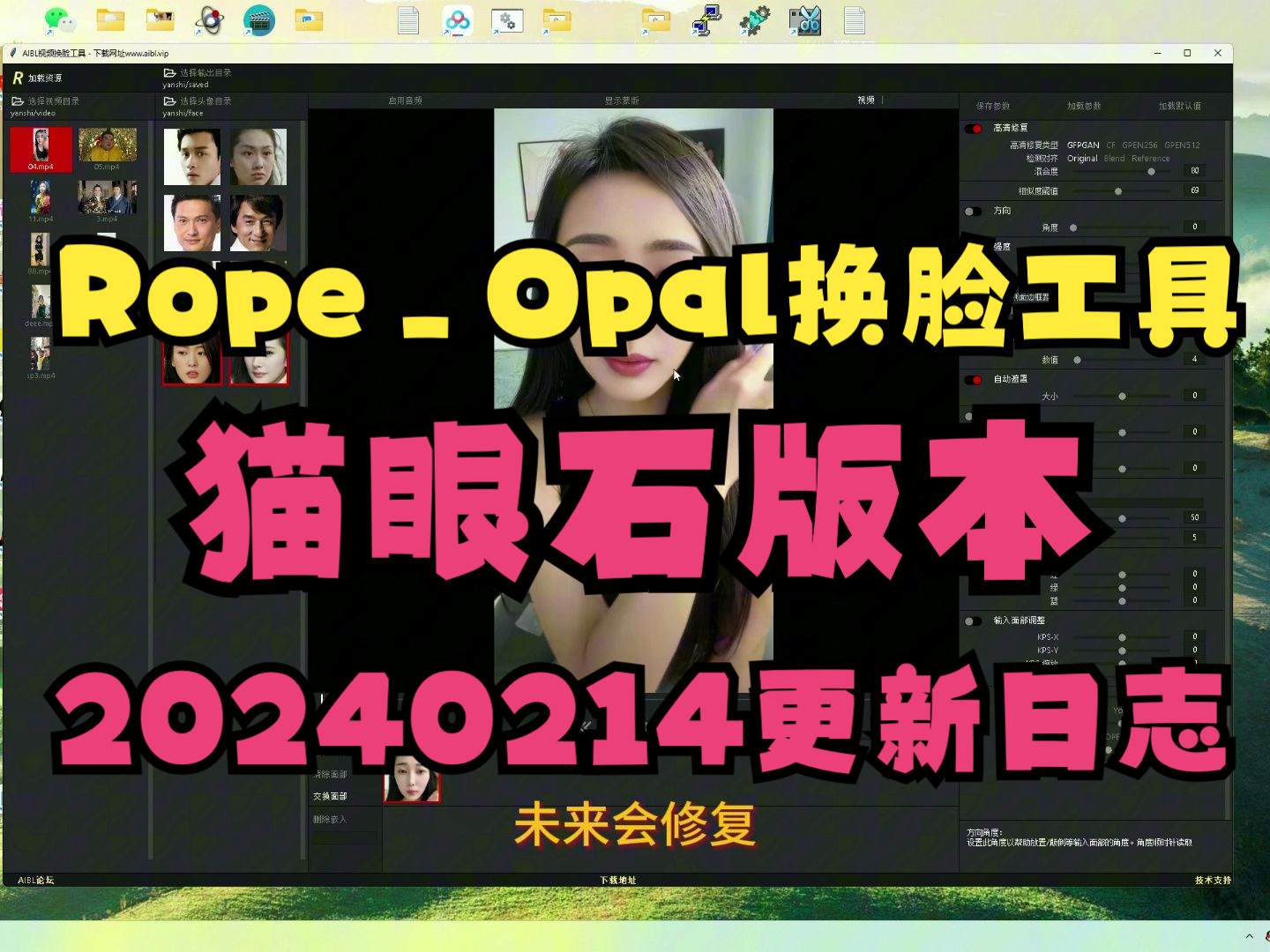Pick the first young man face thumbnail
This screenshot has height=952, width=1270.
(x=192, y=157)
